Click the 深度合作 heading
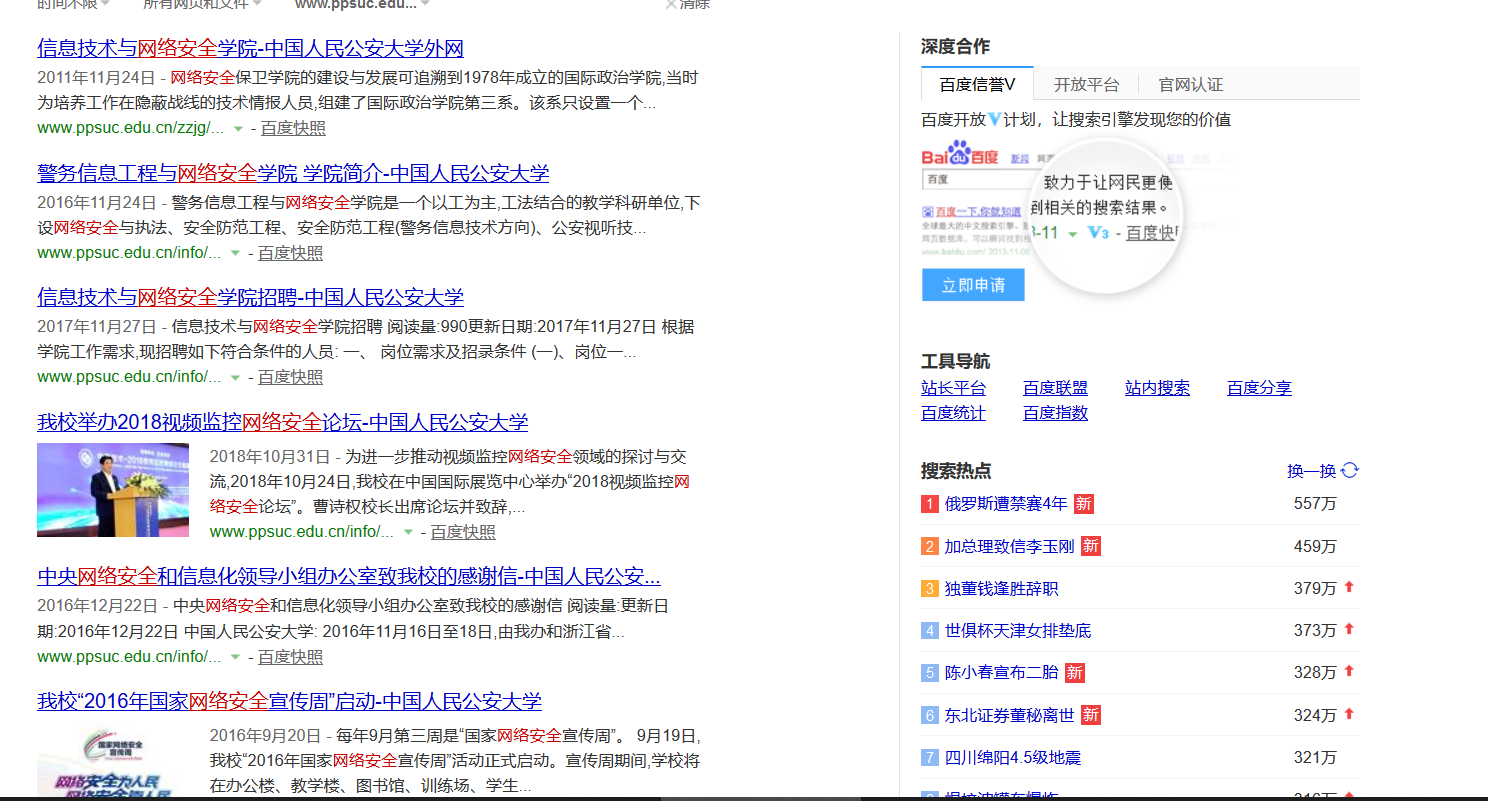1488x801 pixels. pyautogui.click(x=955, y=46)
